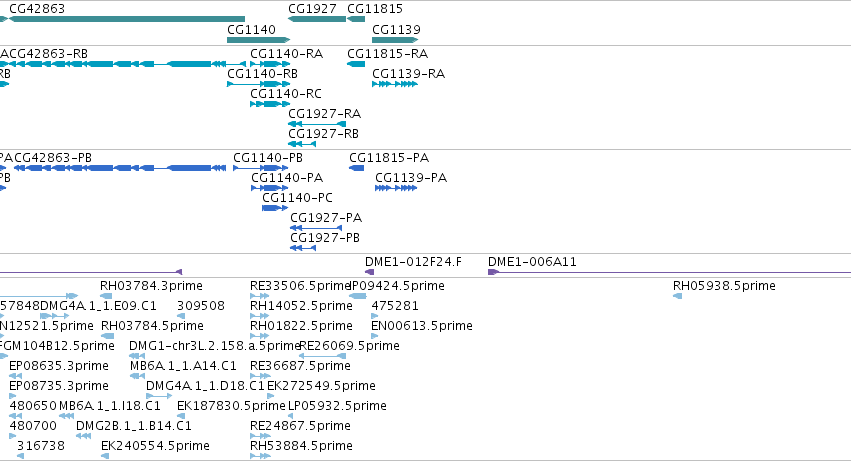Click the RH53884.5prime EST
Viewport: 851px width, 461px height.
[x=260, y=456]
